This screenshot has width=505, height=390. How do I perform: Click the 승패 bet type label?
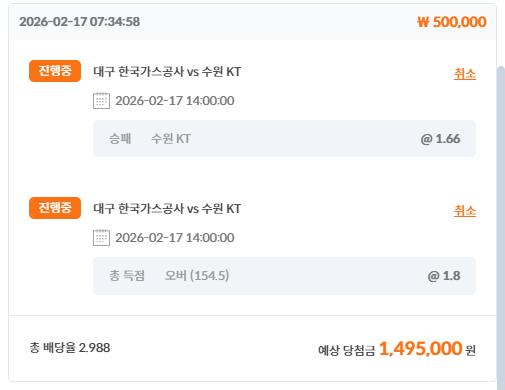click(120, 139)
